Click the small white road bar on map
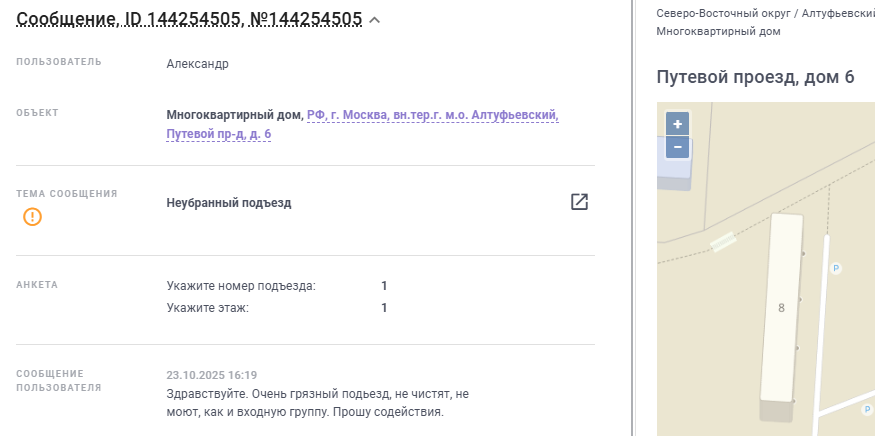Image resolution: width=875 pixels, height=436 pixels. point(722,242)
